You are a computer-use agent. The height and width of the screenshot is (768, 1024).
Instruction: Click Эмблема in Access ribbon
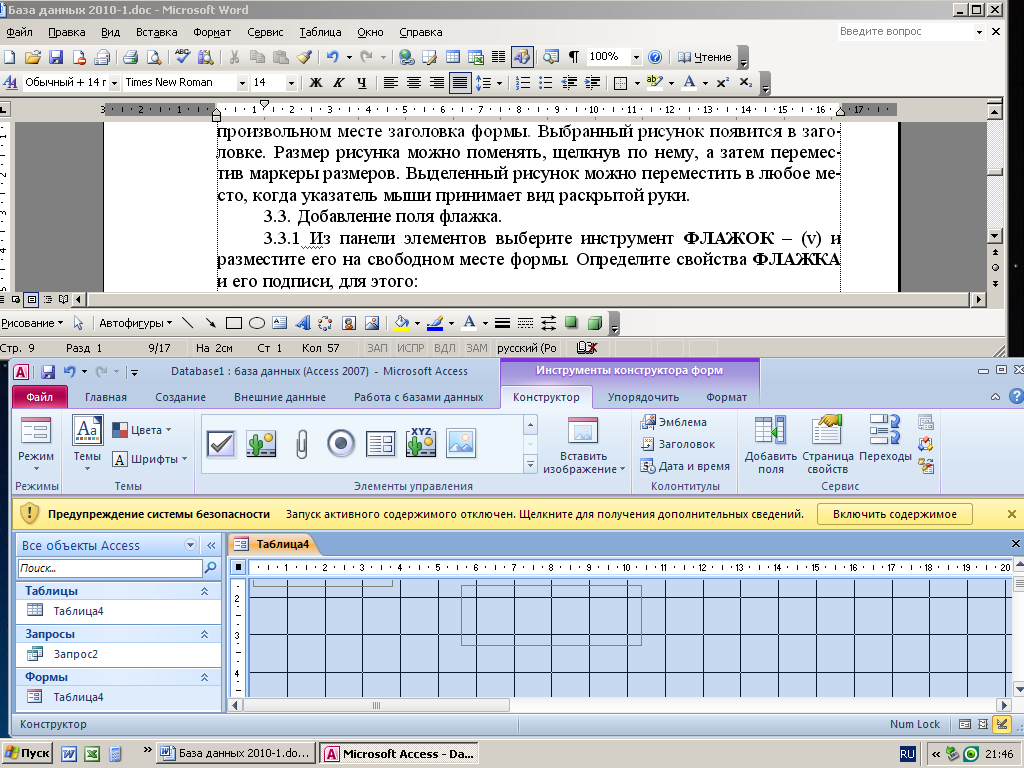click(674, 423)
